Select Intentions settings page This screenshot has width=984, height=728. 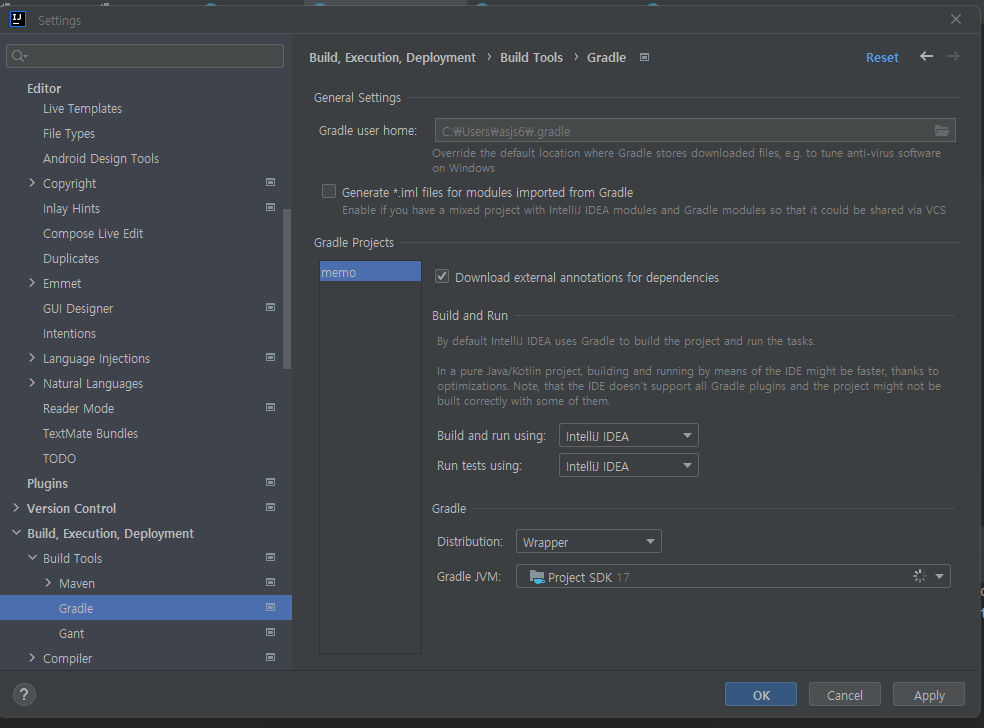tap(70, 334)
